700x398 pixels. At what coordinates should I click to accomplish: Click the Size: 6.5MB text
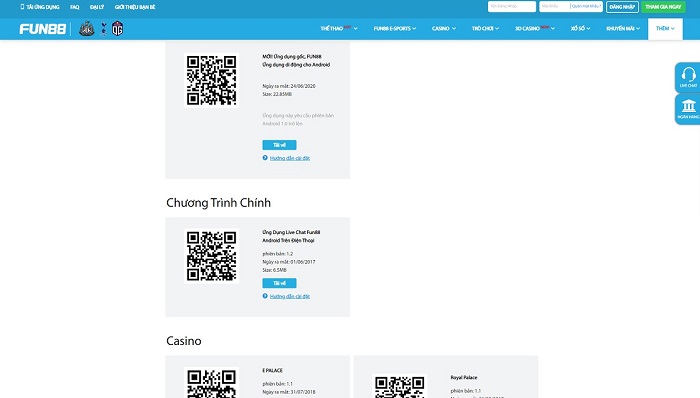click(275, 270)
